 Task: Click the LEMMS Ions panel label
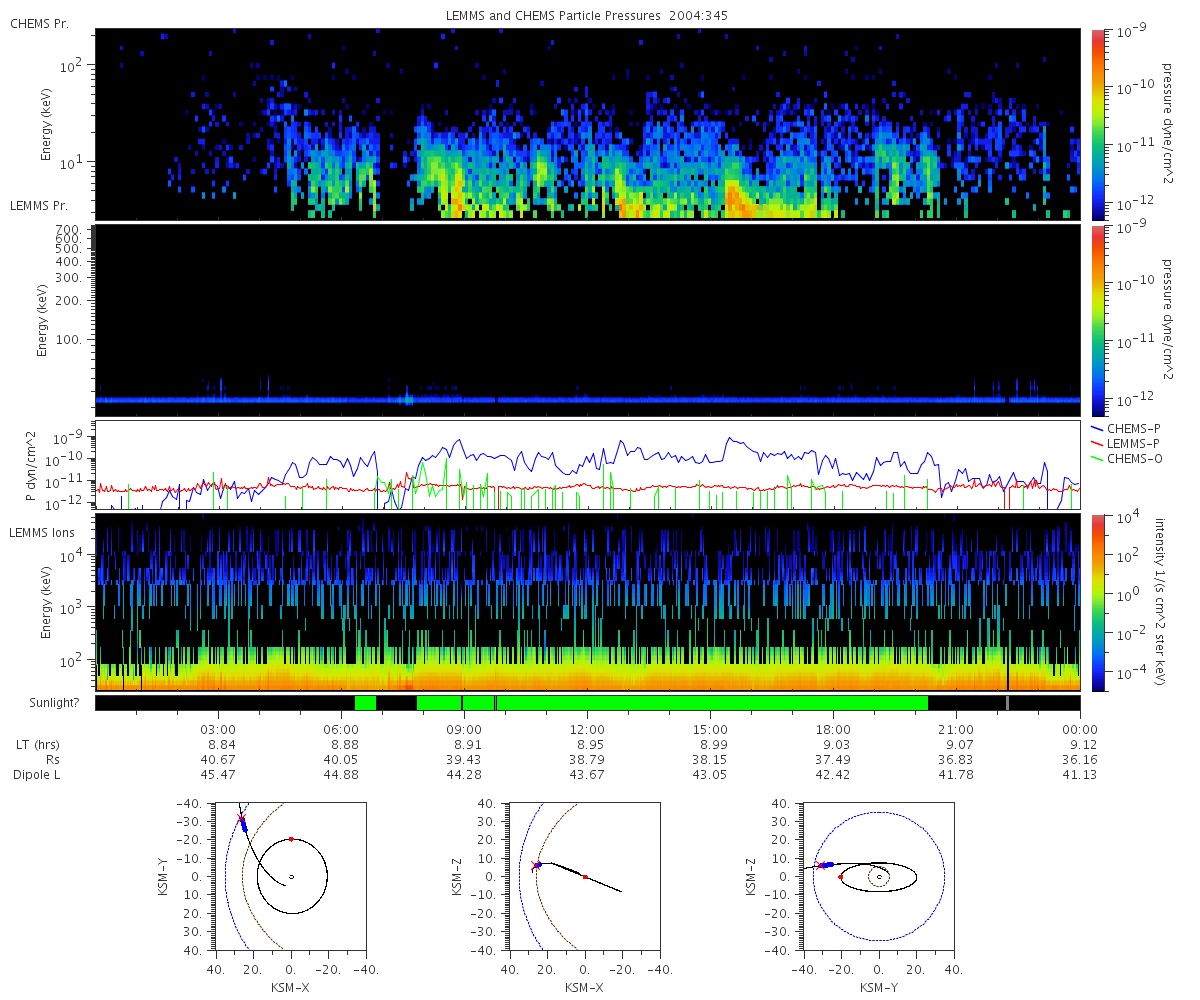[43, 531]
